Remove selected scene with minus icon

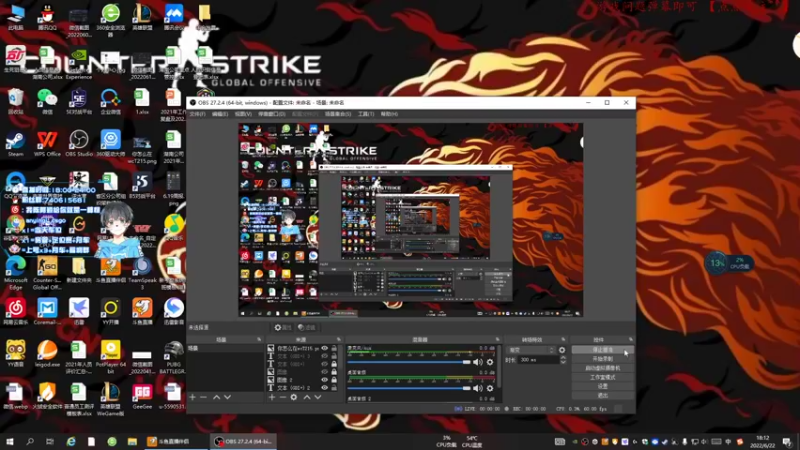point(204,397)
